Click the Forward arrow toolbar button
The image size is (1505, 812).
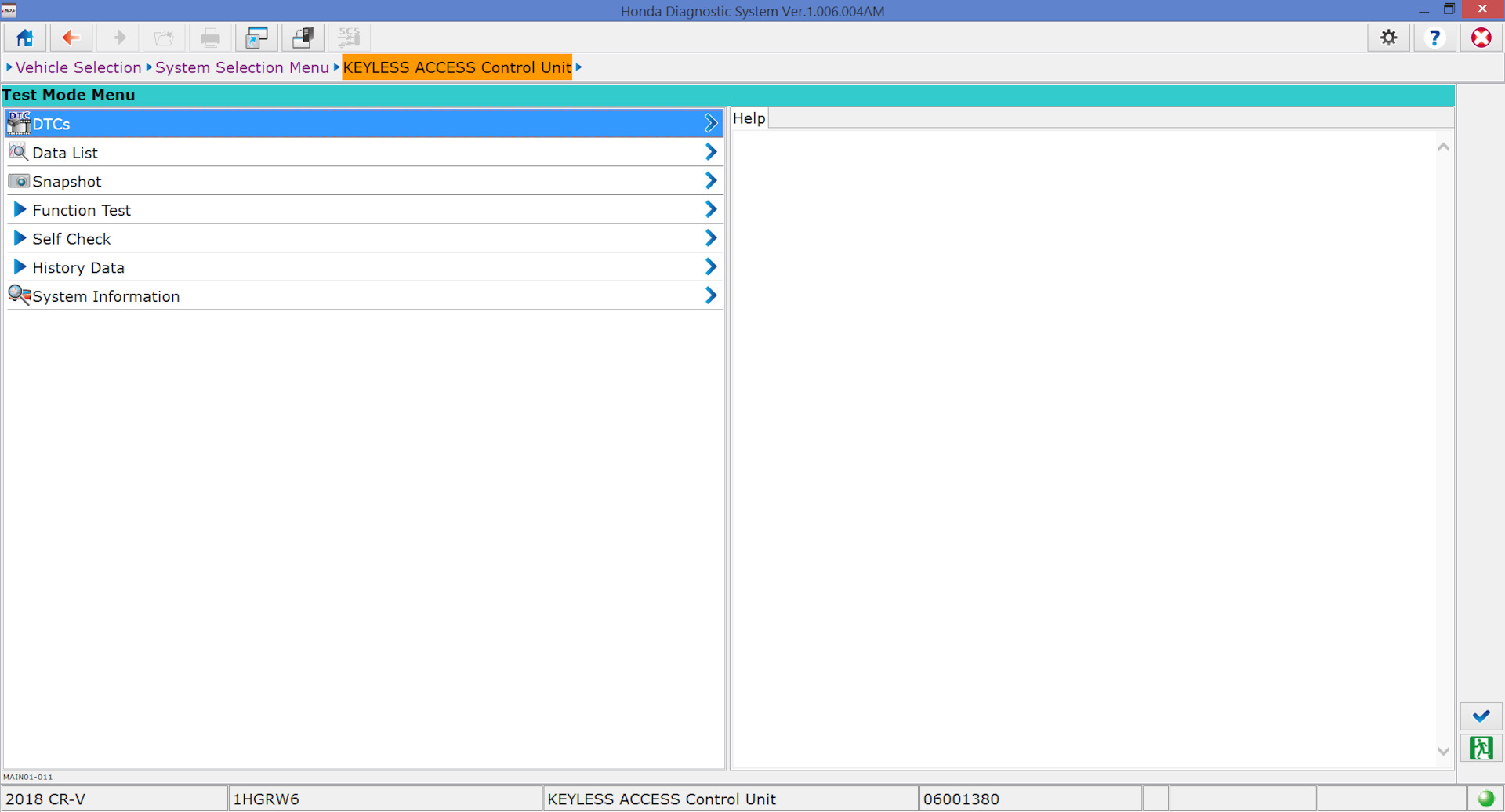[x=118, y=38]
